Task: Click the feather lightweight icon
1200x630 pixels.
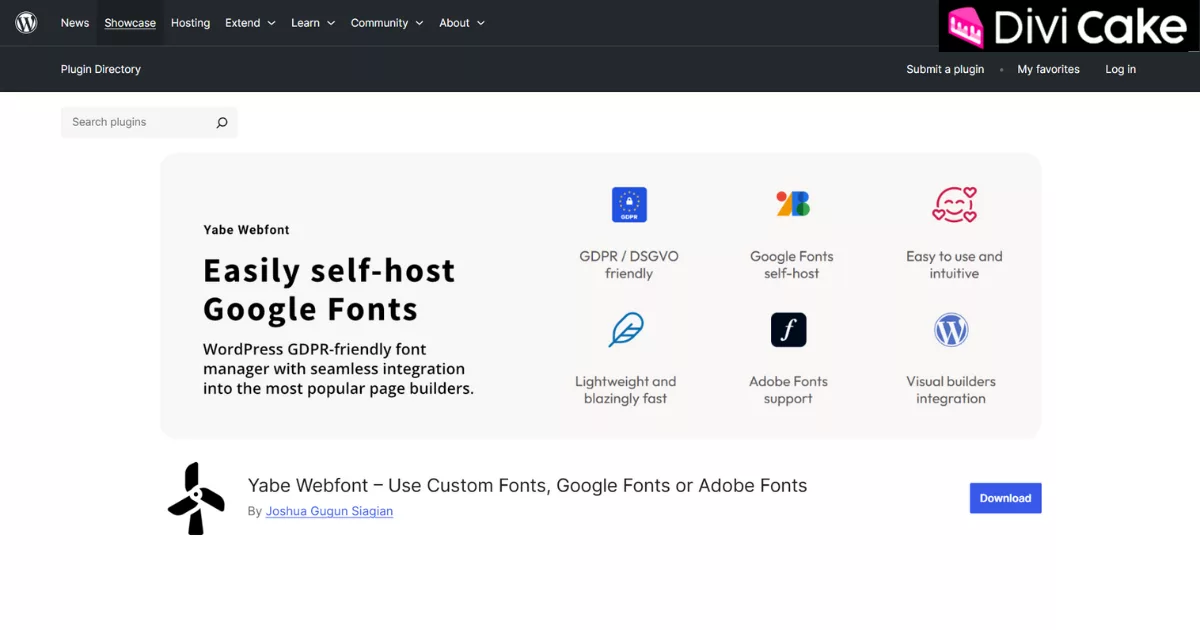Action: point(626,330)
